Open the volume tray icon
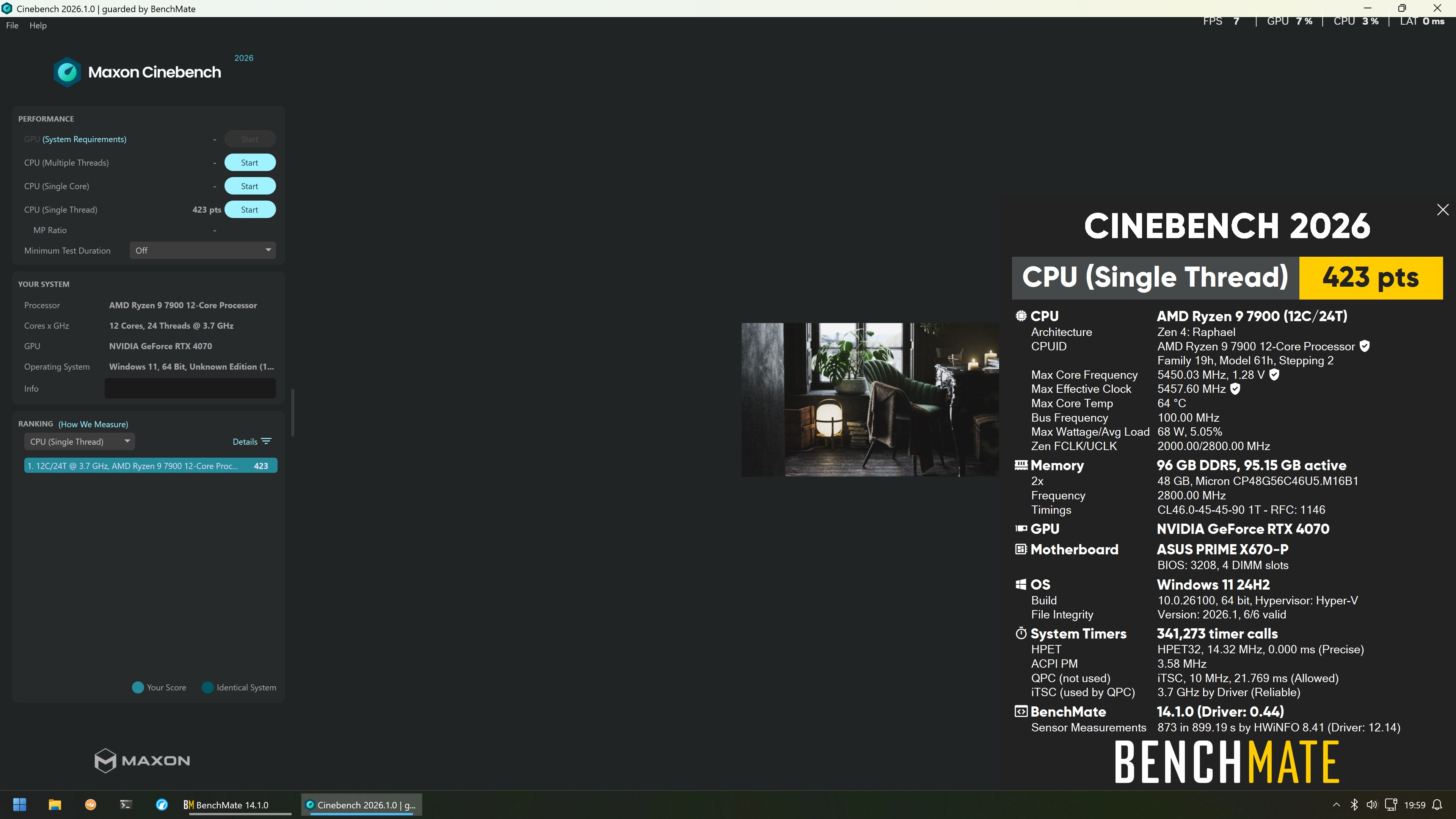 coord(1372,804)
